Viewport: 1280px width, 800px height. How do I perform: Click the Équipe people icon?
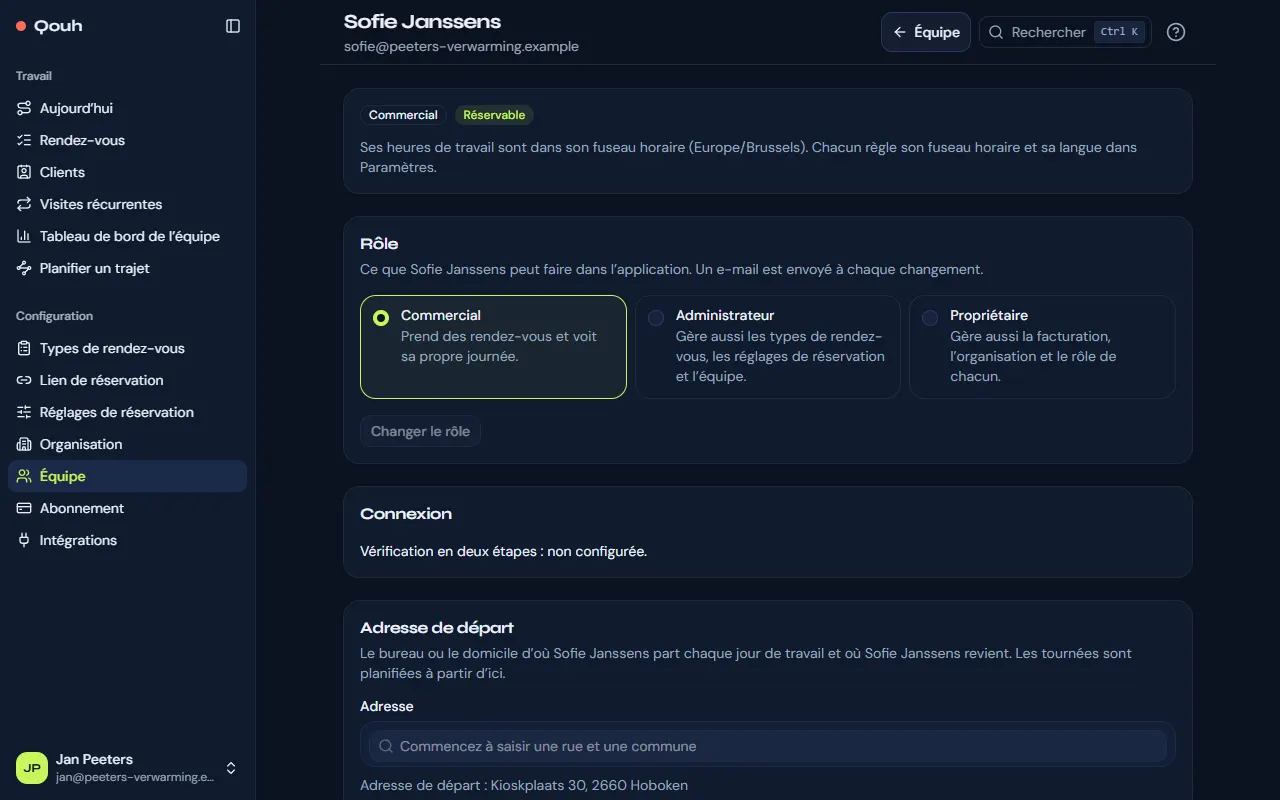[24, 476]
